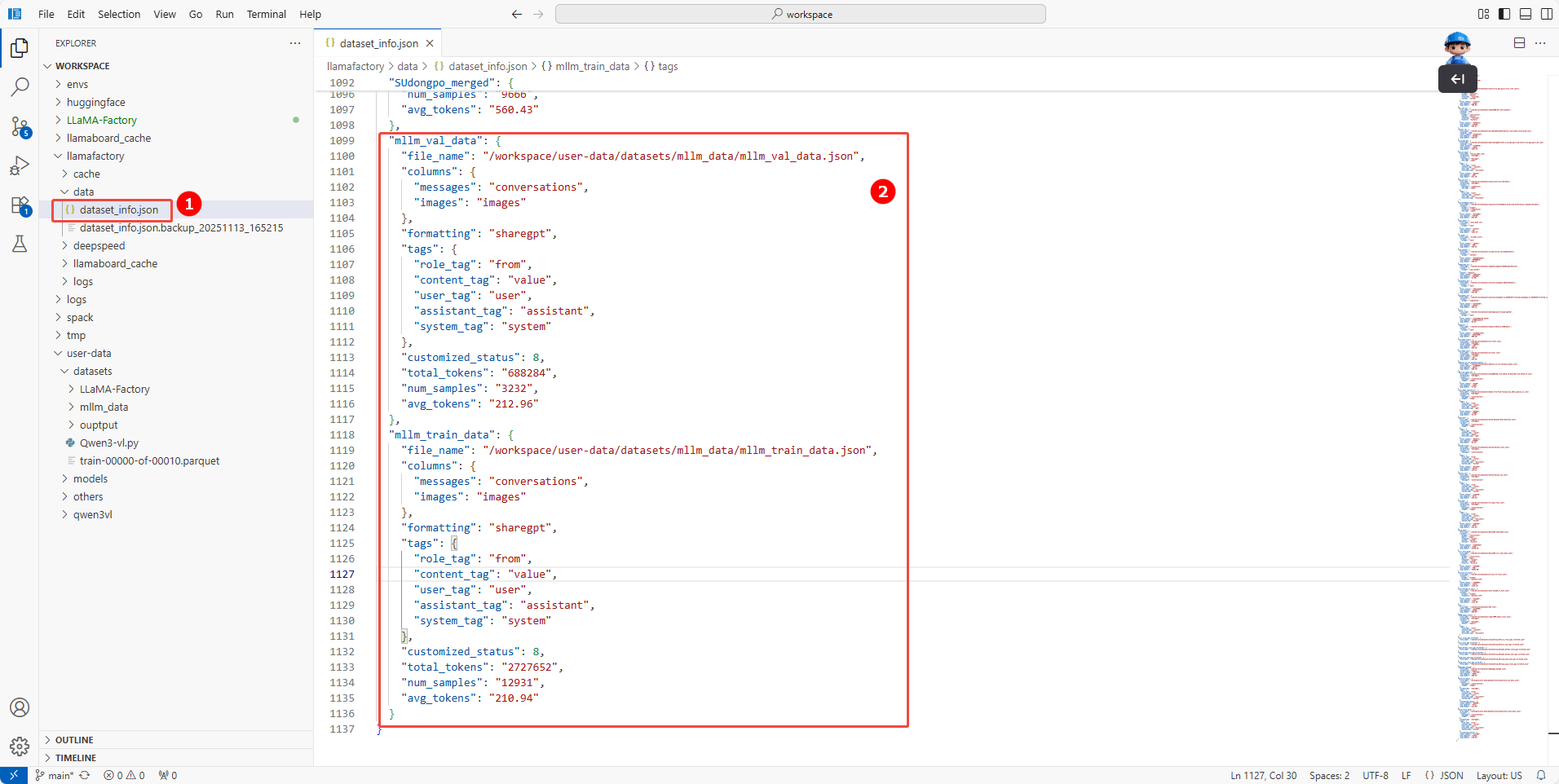Open Run and Debug view
The image size is (1559, 784).
point(20,166)
